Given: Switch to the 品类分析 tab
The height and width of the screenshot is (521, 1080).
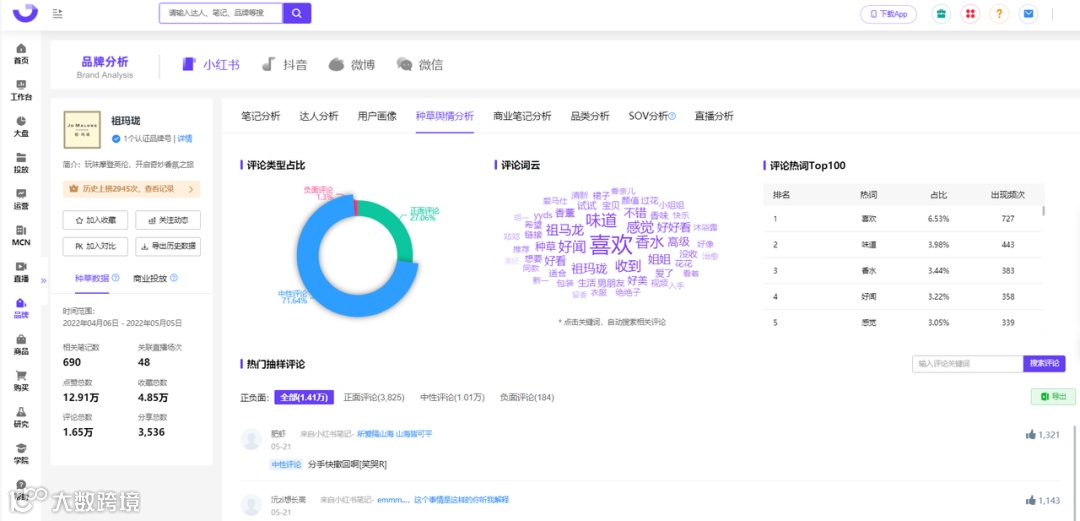Looking at the screenshot, I should pos(590,116).
